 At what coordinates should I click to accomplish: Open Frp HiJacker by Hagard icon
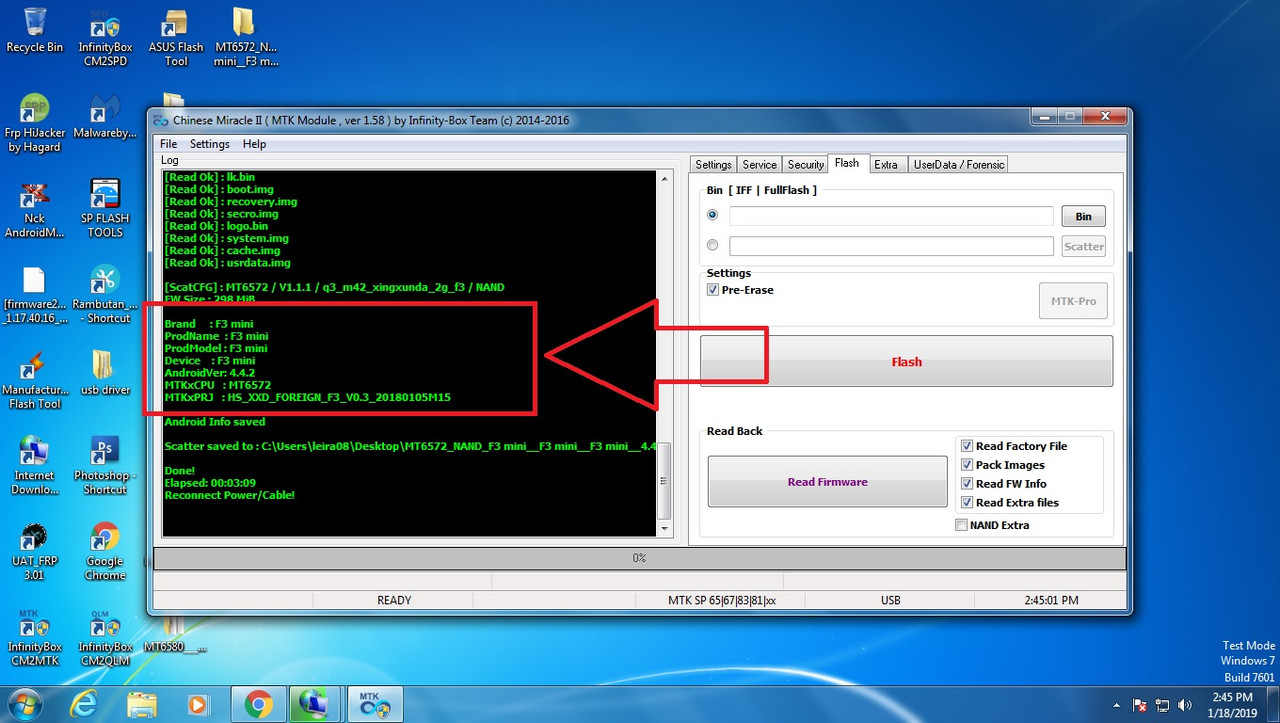tap(35, 124)
